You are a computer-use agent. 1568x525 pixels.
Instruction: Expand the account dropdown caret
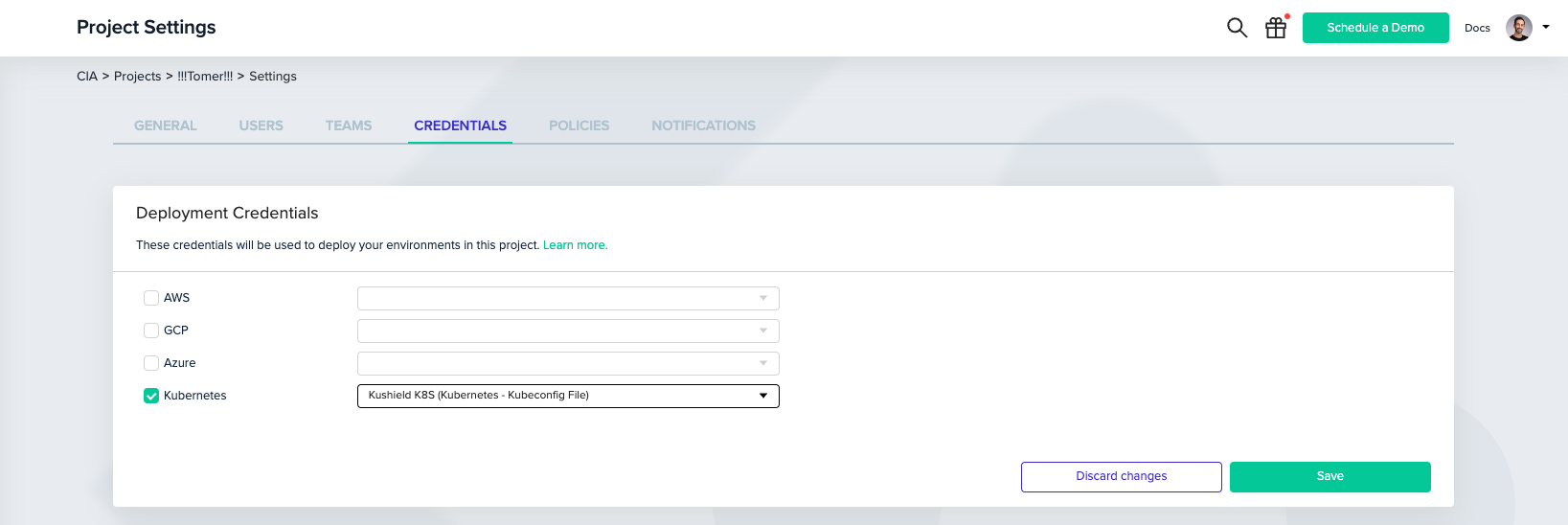(x=1546, y=27)
